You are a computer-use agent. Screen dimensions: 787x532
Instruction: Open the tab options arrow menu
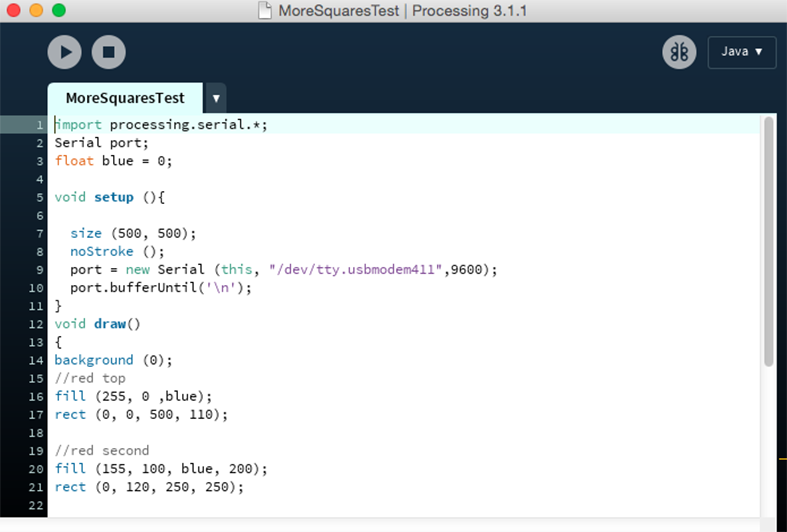pos(216,98)
